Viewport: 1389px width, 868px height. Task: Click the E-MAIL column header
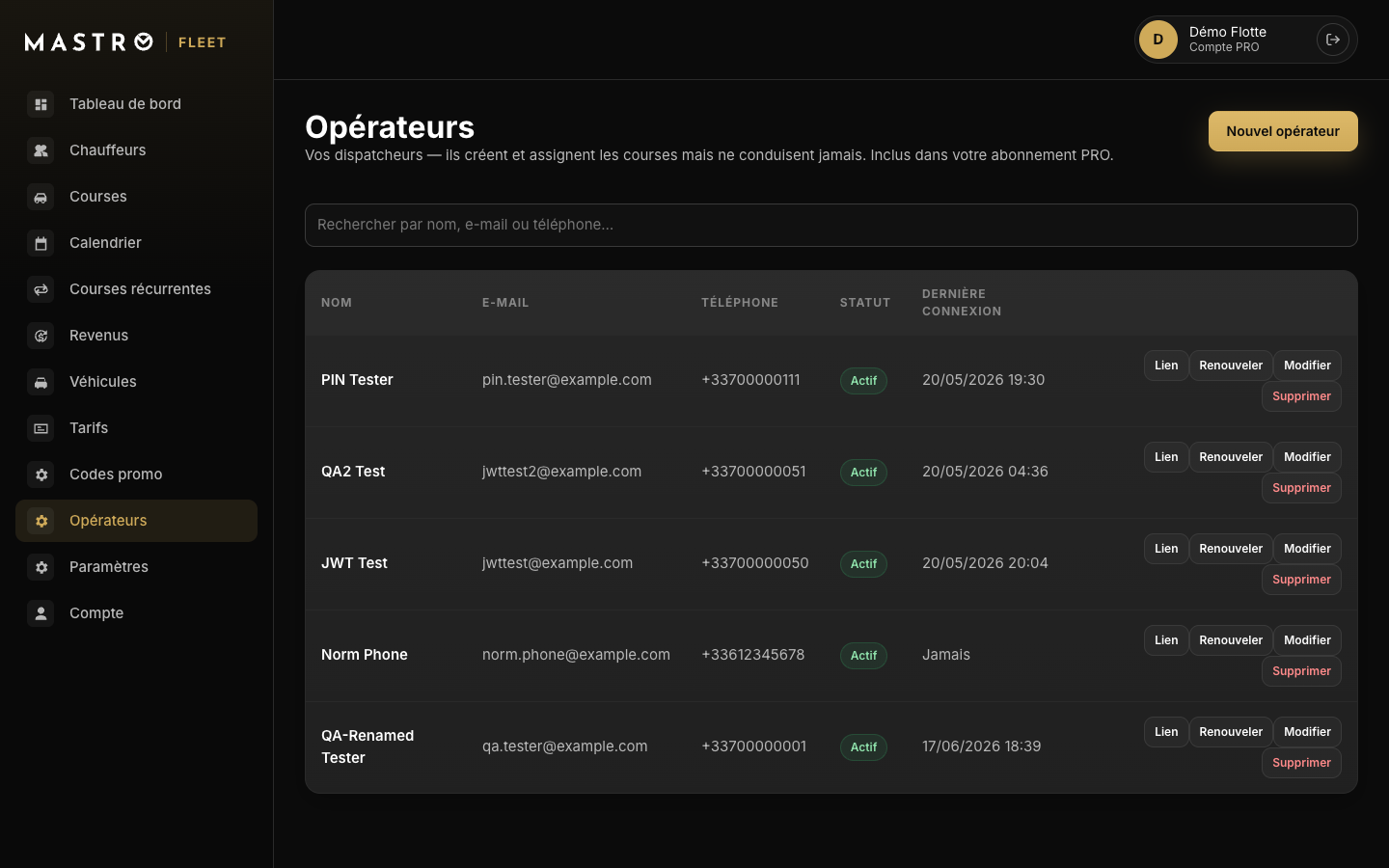pos(505,303)
